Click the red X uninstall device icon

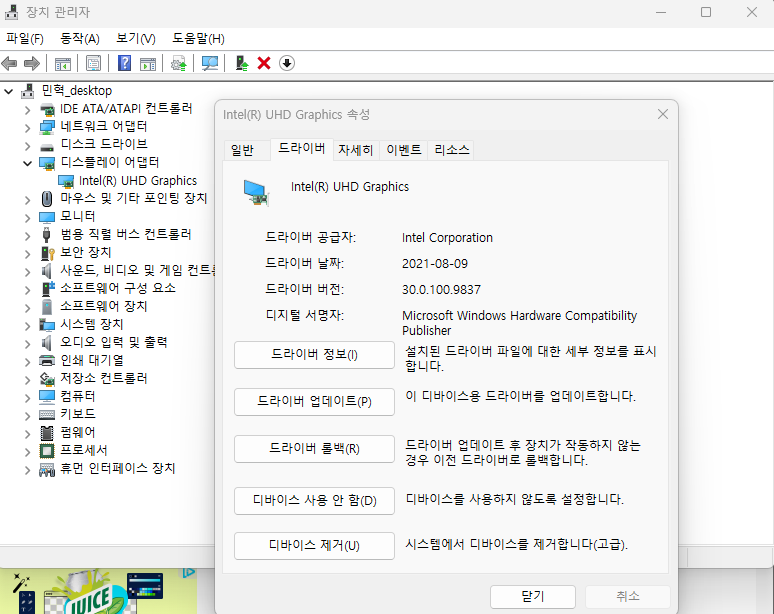(x=264, y=63)
